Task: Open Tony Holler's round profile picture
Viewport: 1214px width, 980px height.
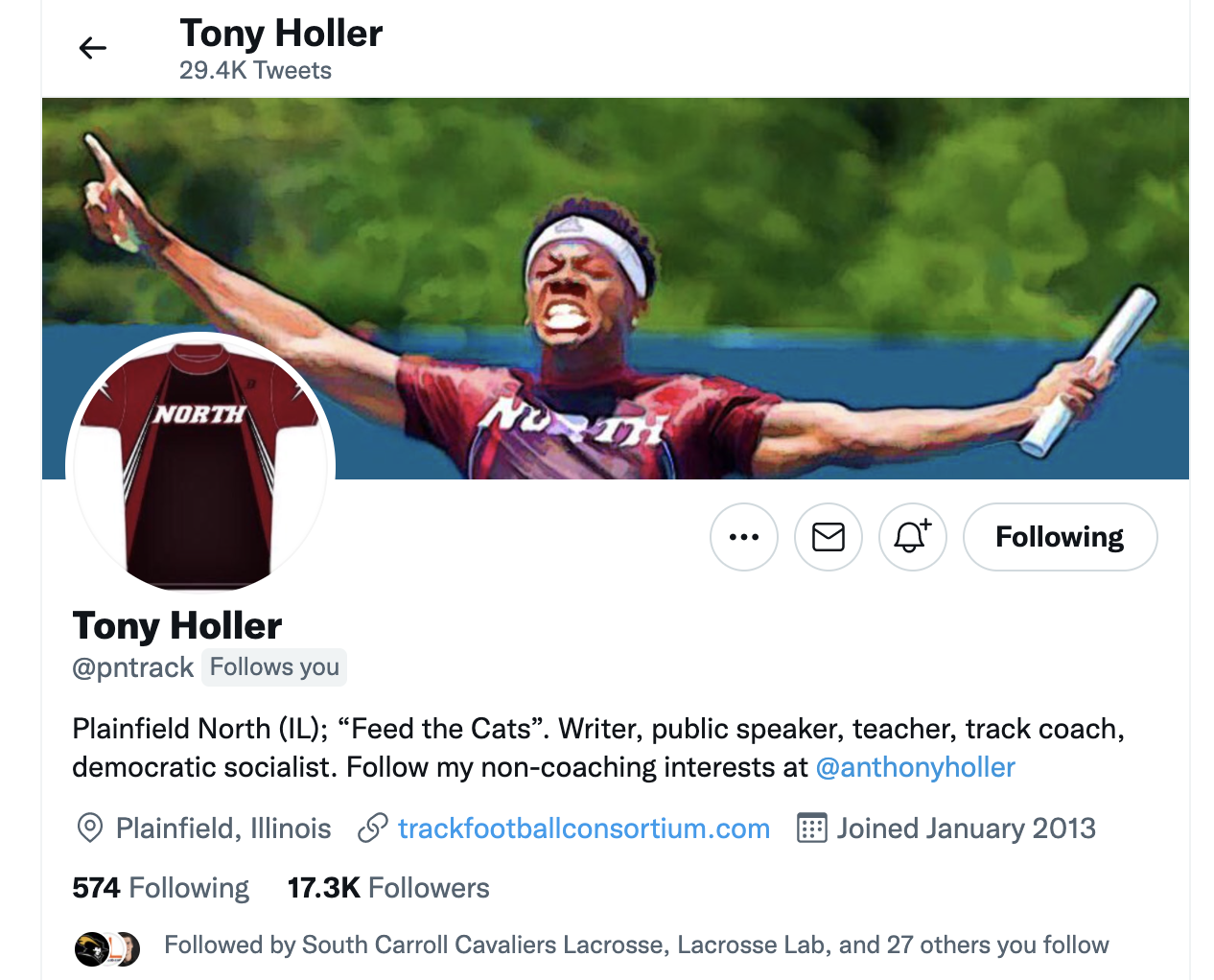Action: pyautogui.click(x=200, y=466)
